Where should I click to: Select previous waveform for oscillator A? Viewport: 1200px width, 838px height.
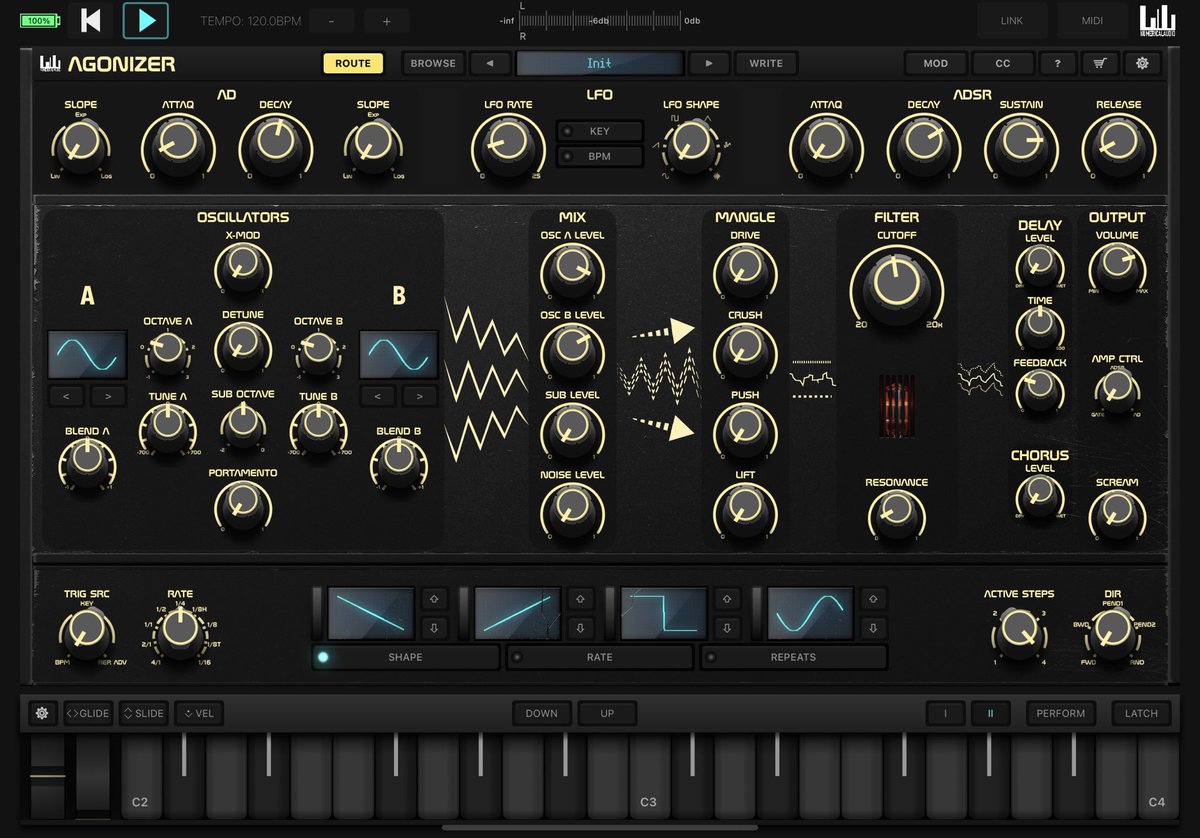coord(66,397)
